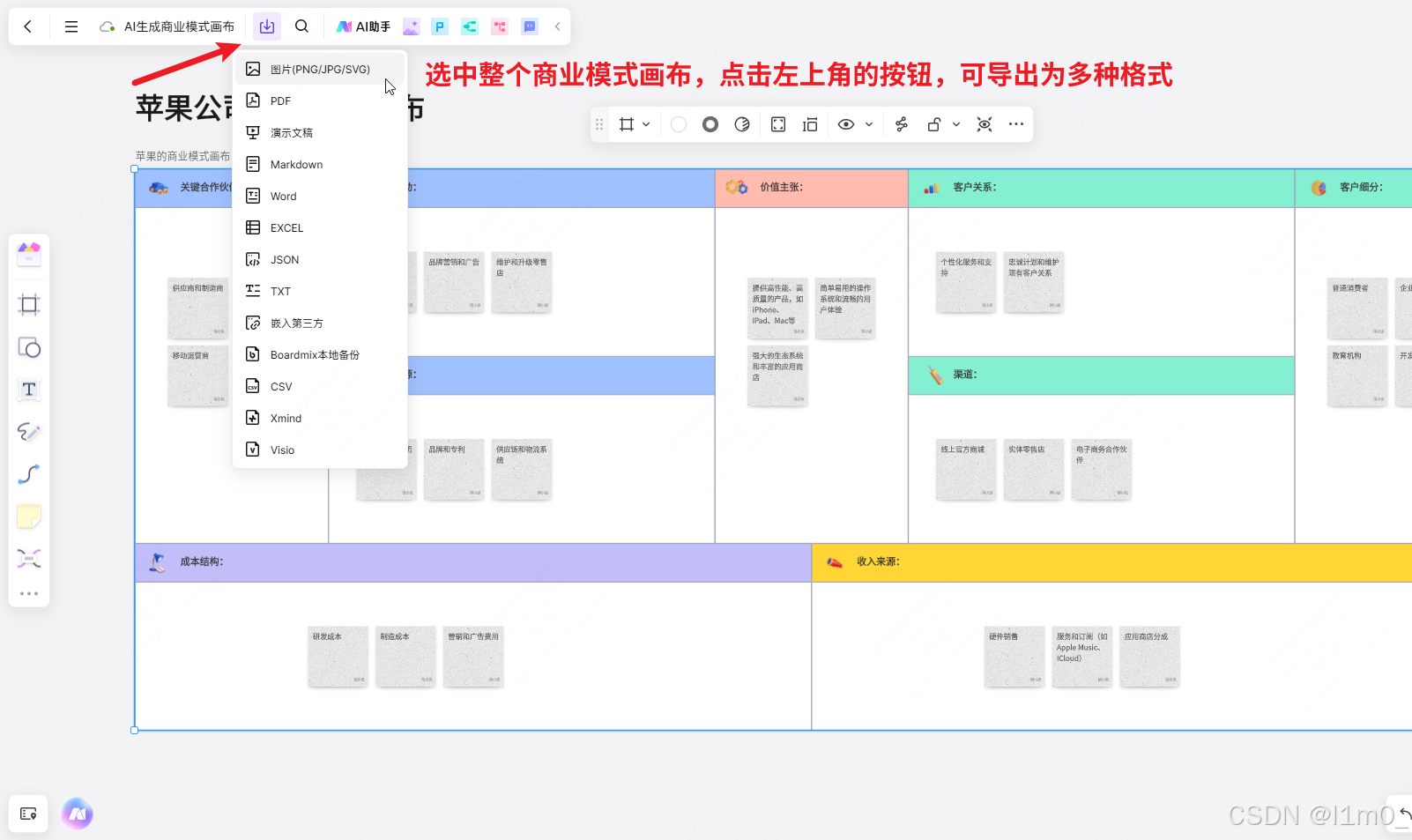Open the AI助手 assistant
This screenshot has height=840, width=1412.
click(x=363, y=26)
